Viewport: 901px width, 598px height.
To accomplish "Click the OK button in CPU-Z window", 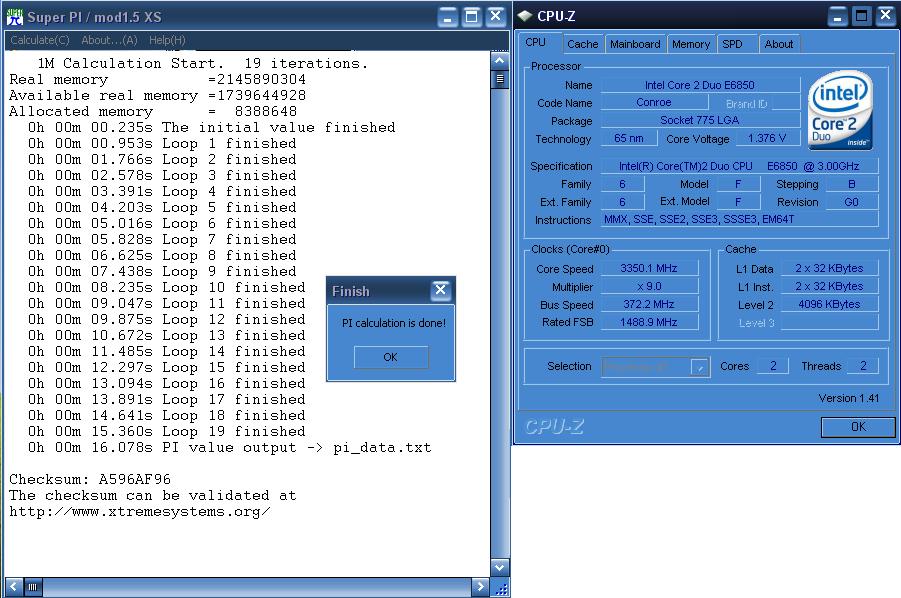I will [858, 427].
